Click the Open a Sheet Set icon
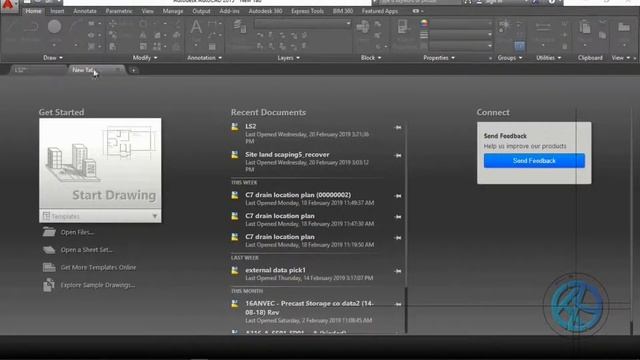The image size is (640, 360). (49, 249)
